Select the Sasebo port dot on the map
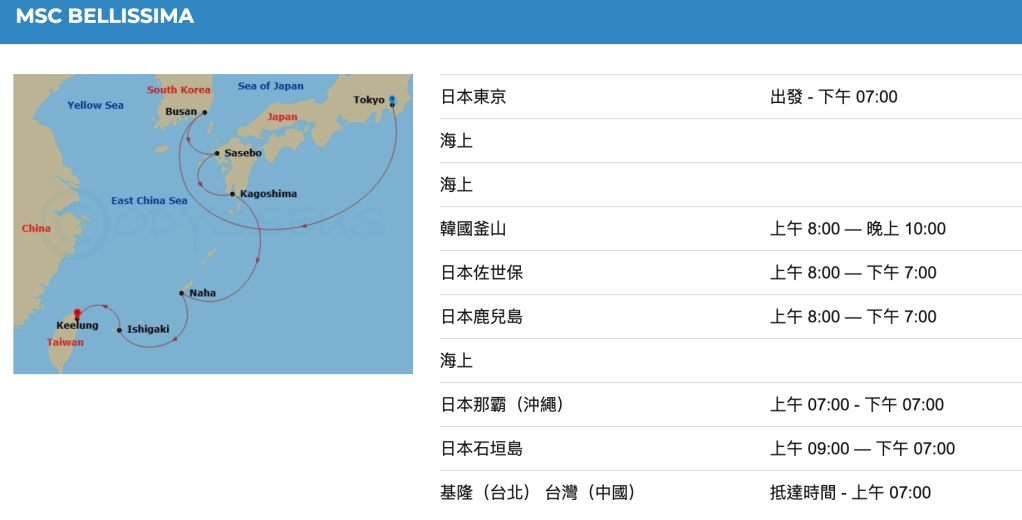 (217, 153)
